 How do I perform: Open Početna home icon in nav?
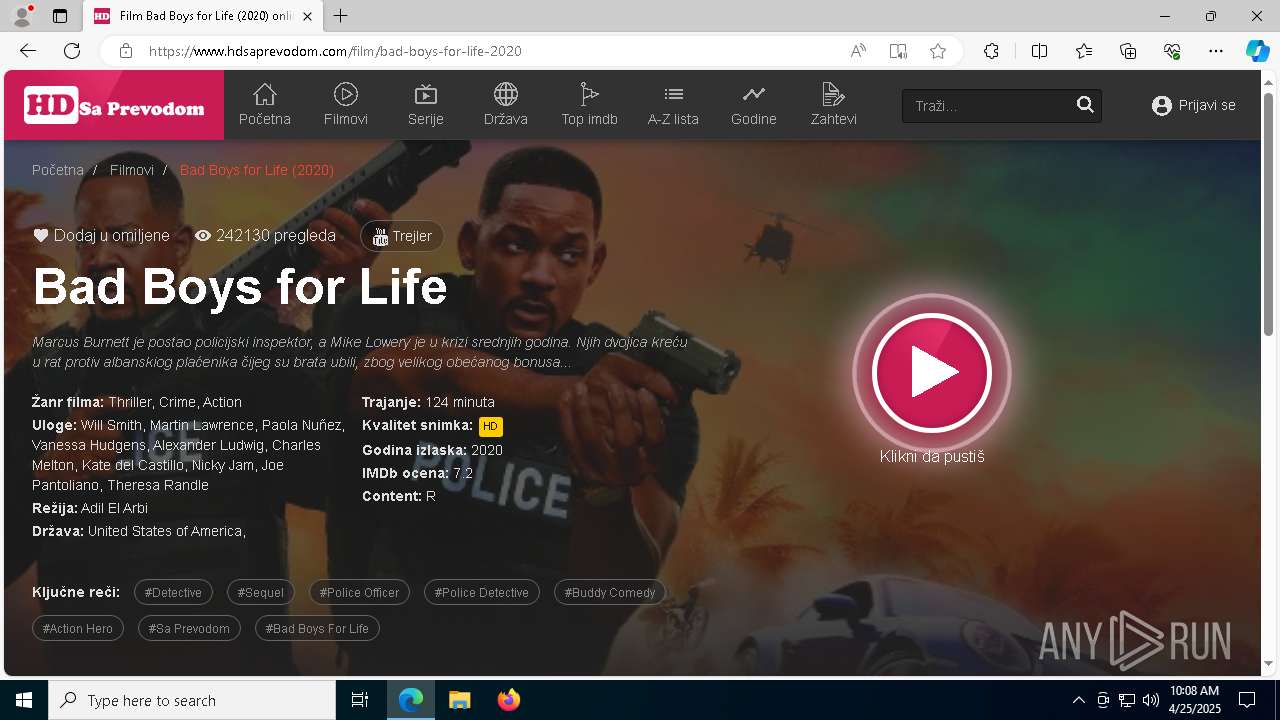coord(265,94)
